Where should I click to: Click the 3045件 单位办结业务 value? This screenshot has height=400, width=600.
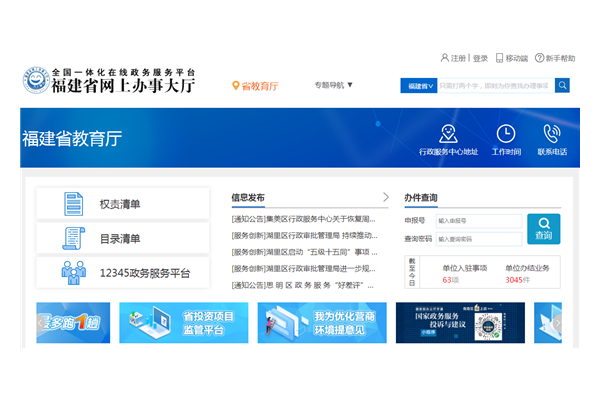coord(517,280)
